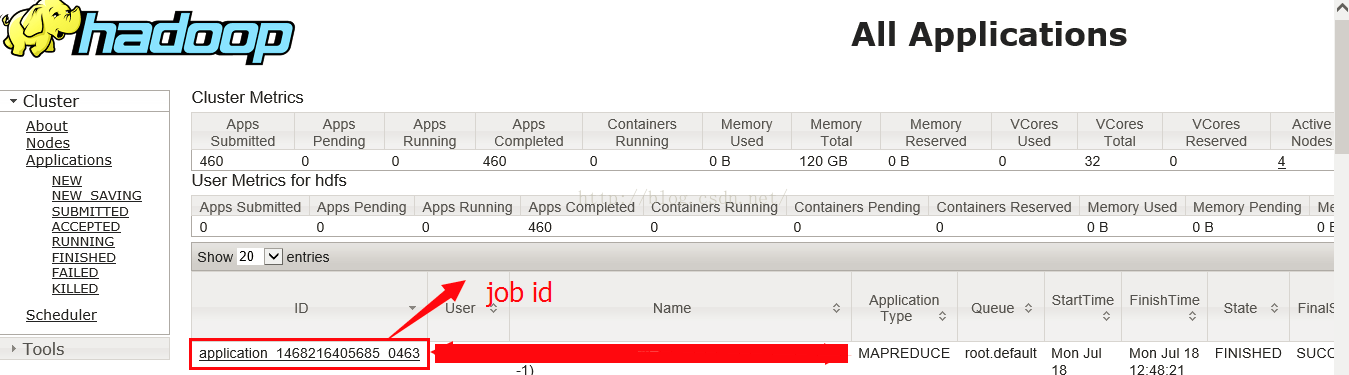Click root.default queue cell
The image size is (1349, 375).
1000,353
